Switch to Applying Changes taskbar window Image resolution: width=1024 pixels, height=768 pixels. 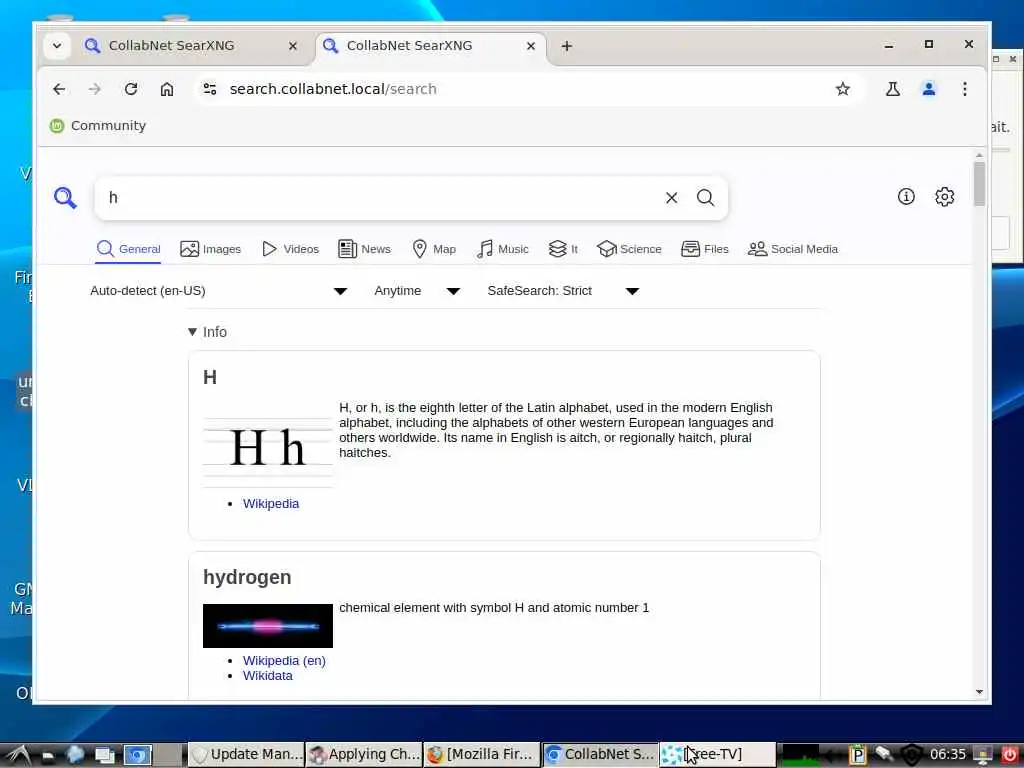coord(364,754)
